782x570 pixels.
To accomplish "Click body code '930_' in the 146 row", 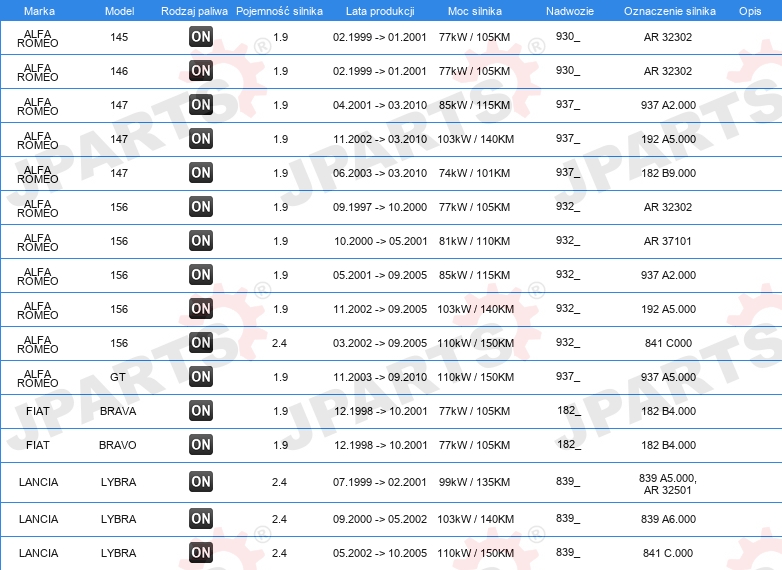I will click(x=568, y=70).
